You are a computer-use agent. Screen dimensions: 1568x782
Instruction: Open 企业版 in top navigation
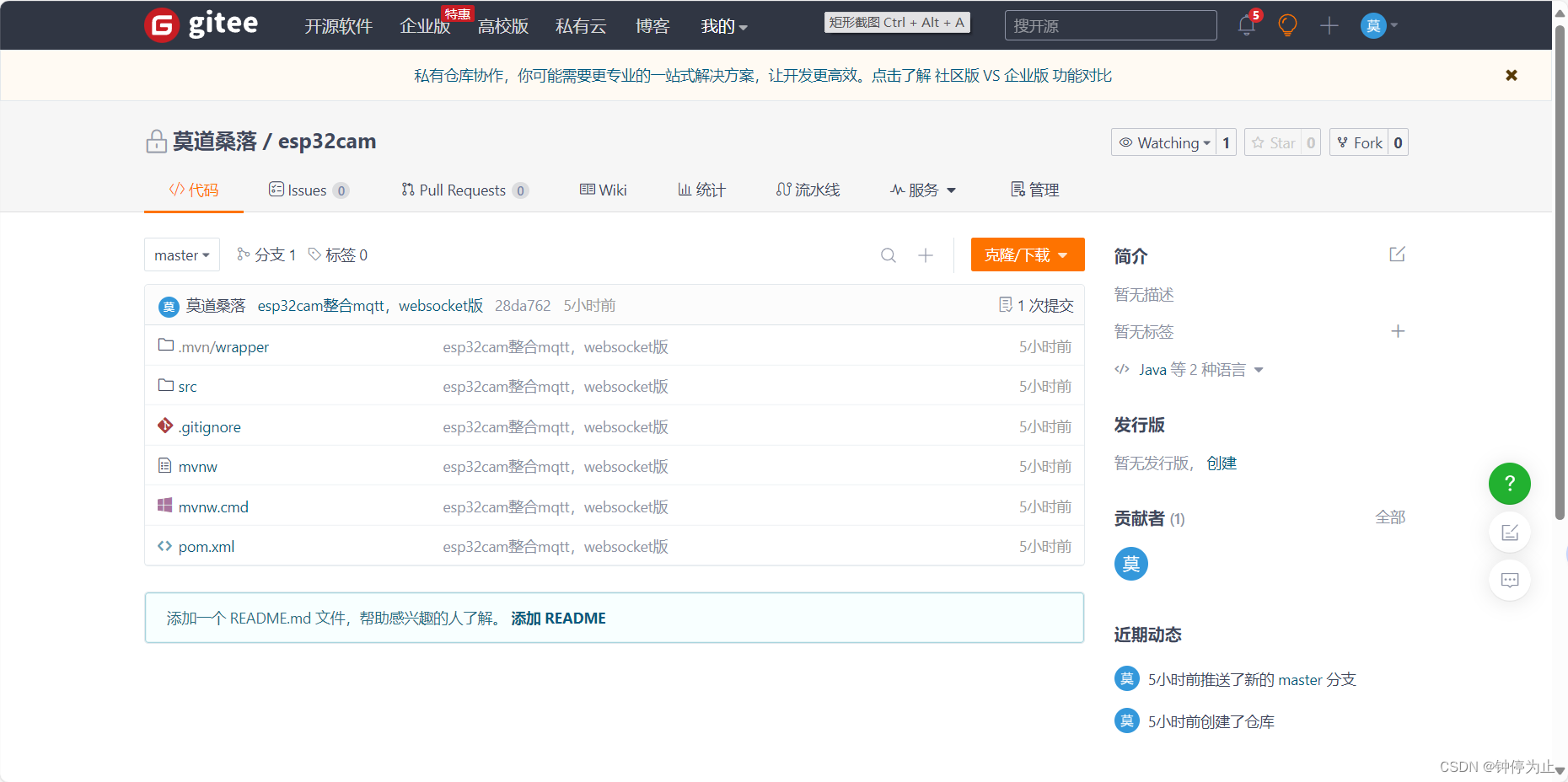point(425,26)
